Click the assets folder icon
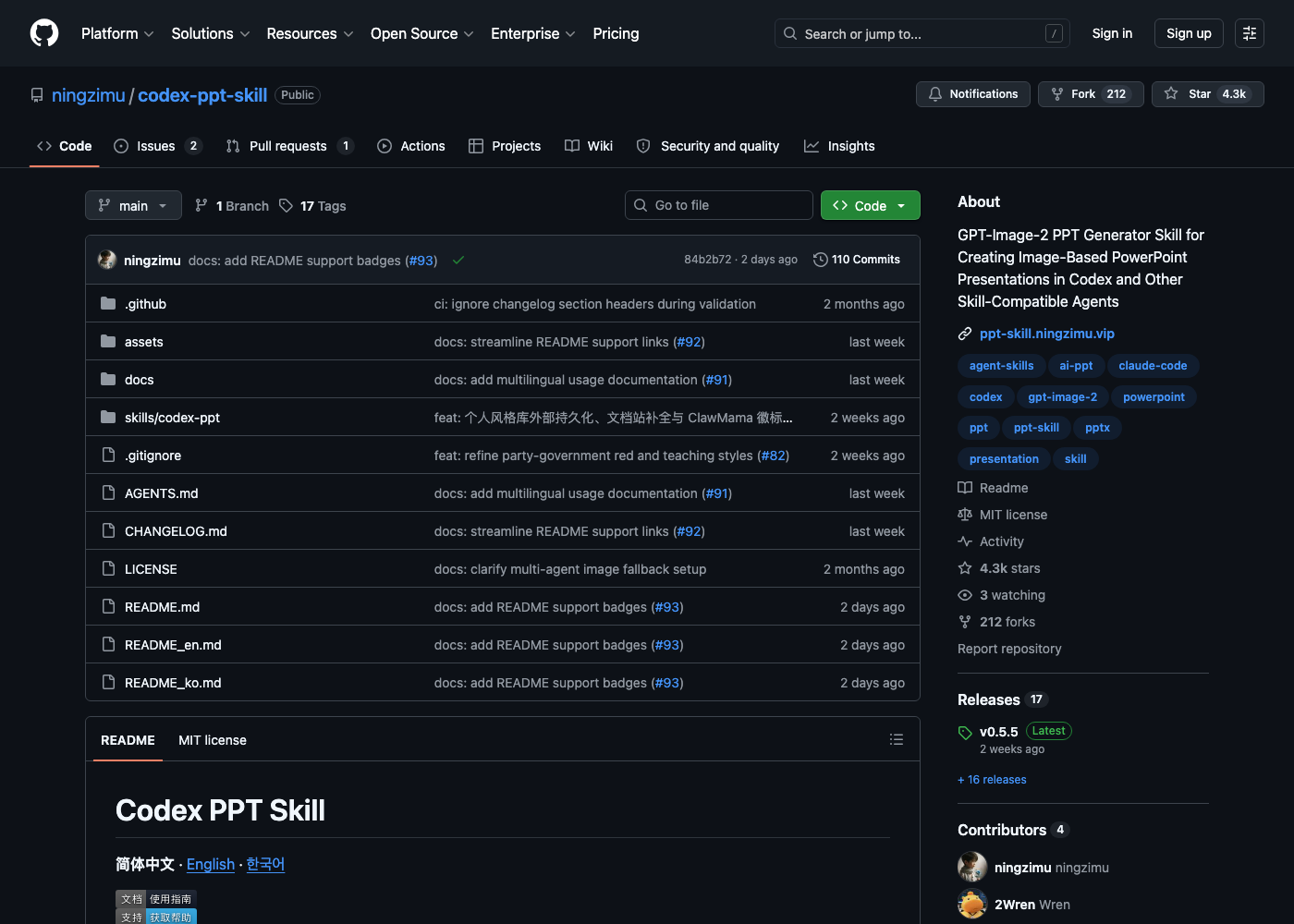The height and width of the screenshot is (924, 1294). (108, 342)
